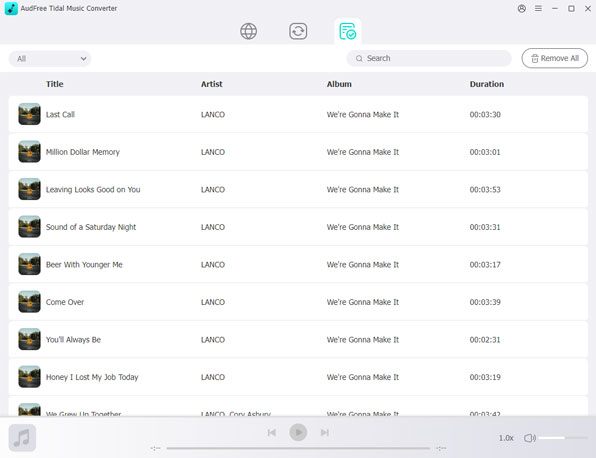Maximize the AudFree window
Image resolution: width=596 pixels, height=458 pixels.
pyautogui.click(x=571, y=8)
